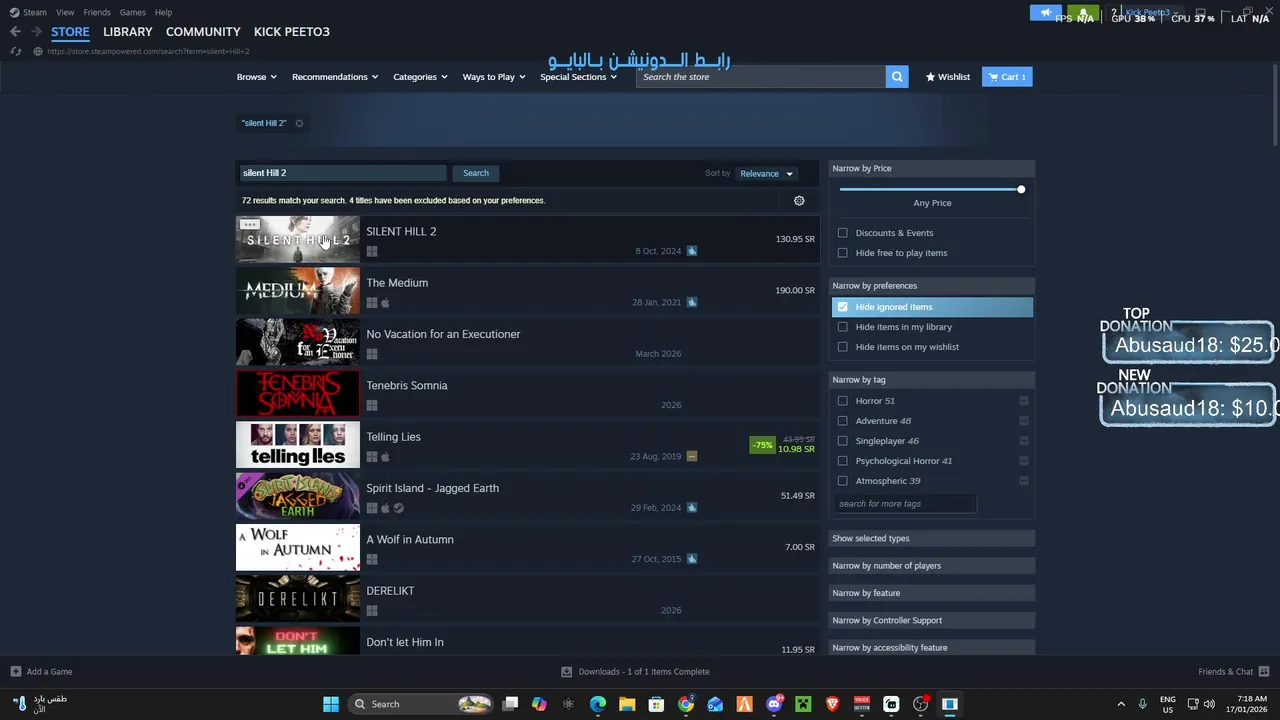Switch to the COMMUNITY tab
The image size is (1280, 720).
[203, 32]
